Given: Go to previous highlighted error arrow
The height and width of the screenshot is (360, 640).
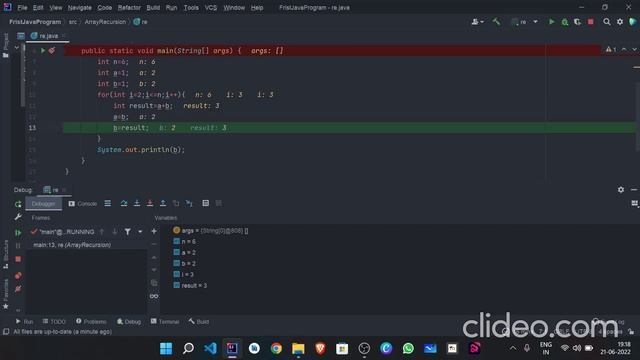Looking at the screenshot, I should tap(624, 49).
